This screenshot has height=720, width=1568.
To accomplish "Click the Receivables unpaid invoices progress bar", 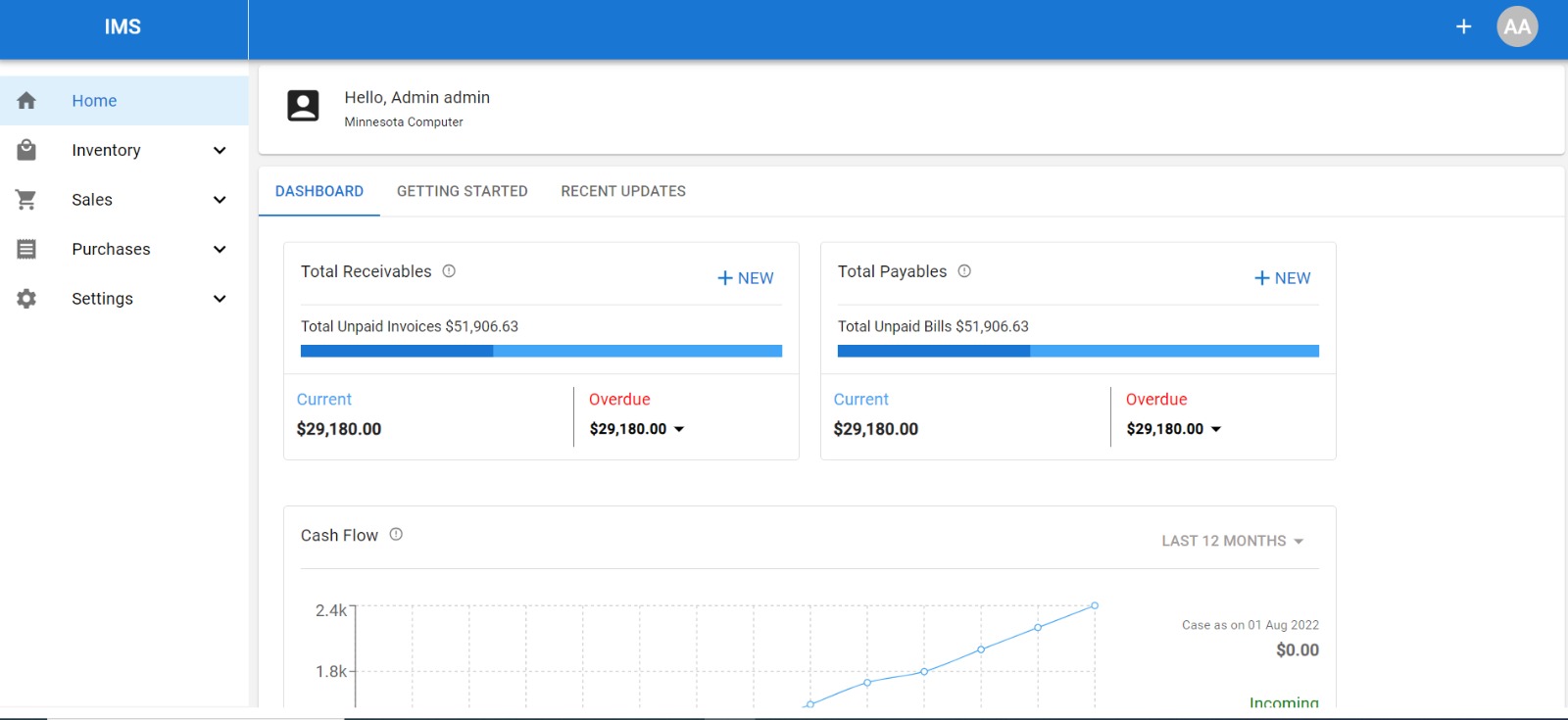I will pyautogui.click(x=541, y=351).
